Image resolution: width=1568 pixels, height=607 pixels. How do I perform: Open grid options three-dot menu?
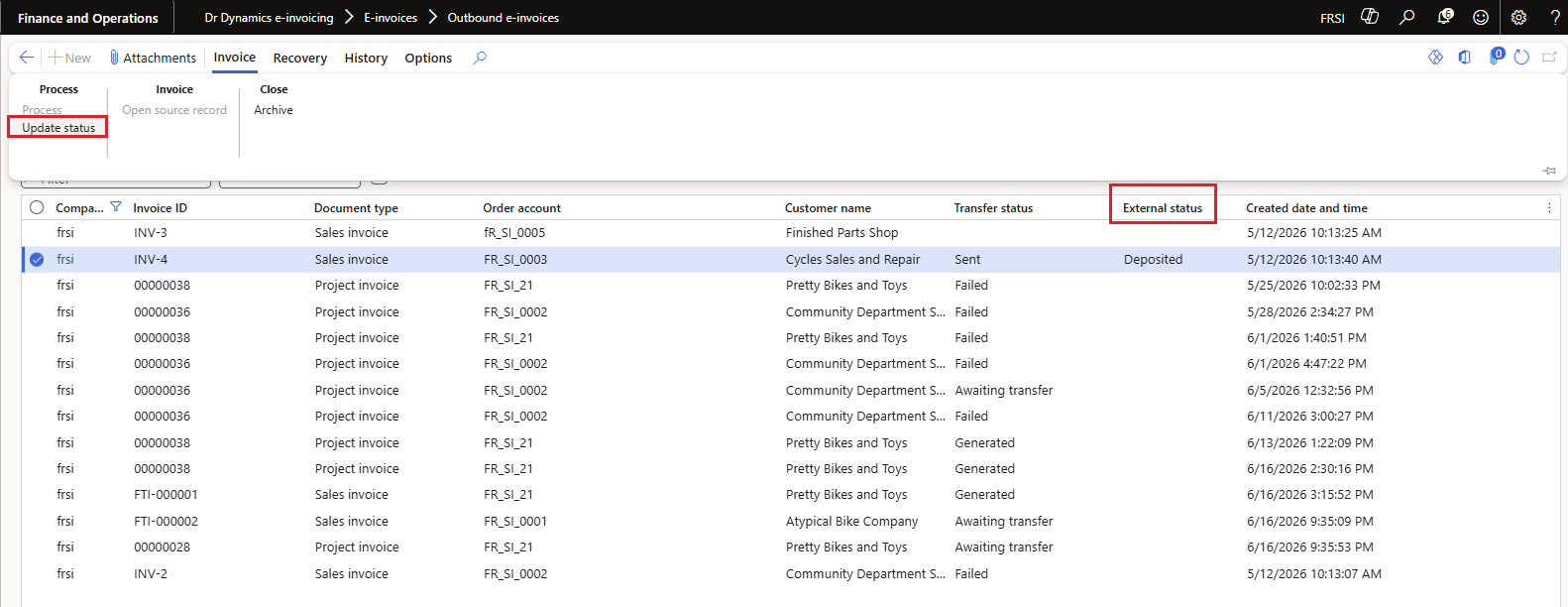click(1549, 207)
